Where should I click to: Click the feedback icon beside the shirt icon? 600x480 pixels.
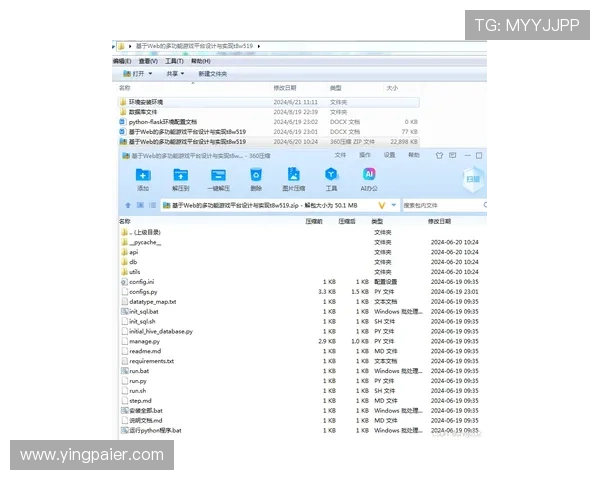[453, 155]
